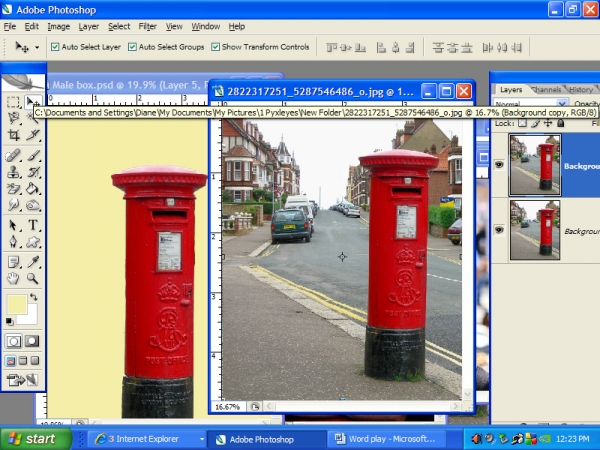Uncheck Show Transform Controls
Screen dimensions: 600x450
tap(215, 47)
